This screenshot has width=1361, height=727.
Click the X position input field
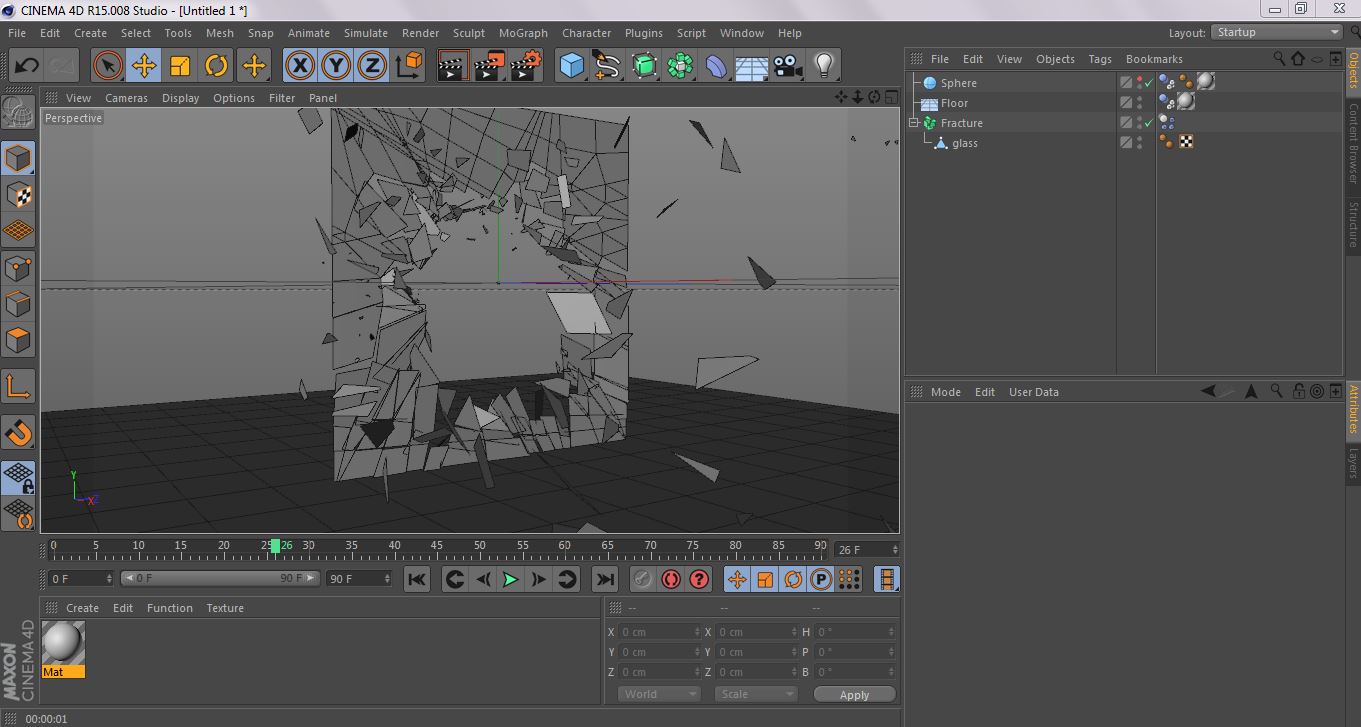(659, 632)
